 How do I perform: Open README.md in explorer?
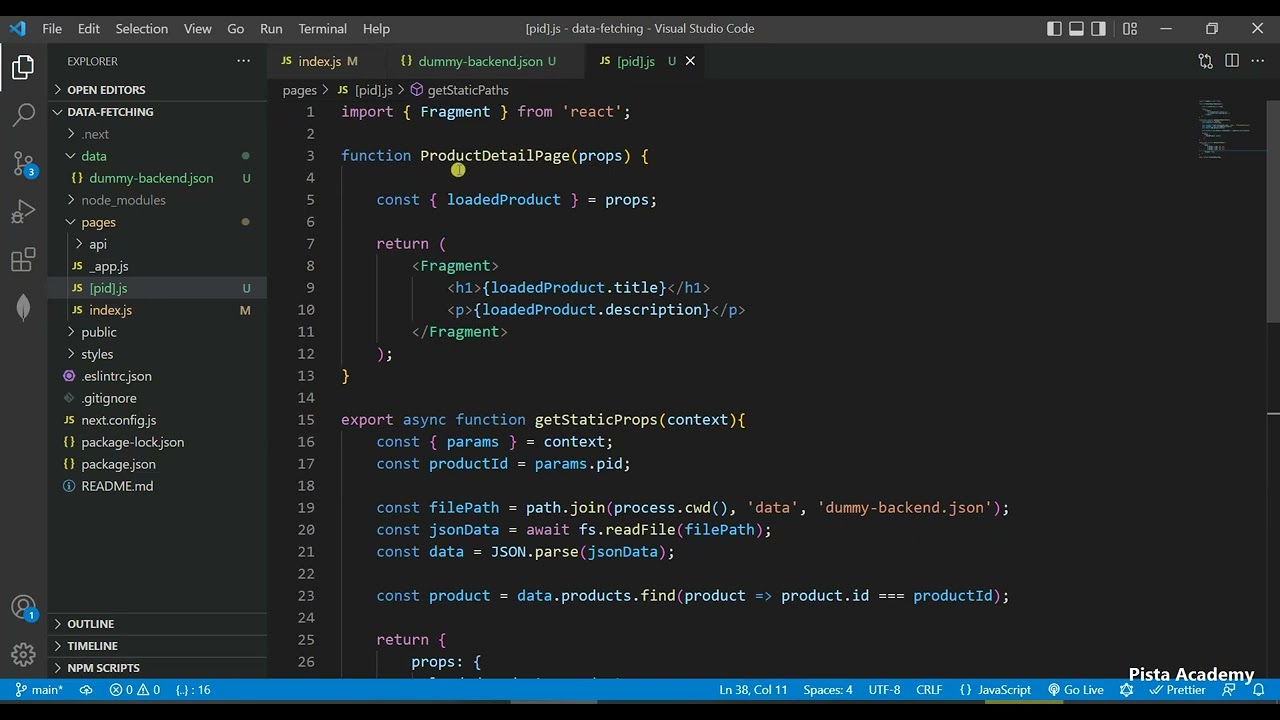(x=157, y=486)
